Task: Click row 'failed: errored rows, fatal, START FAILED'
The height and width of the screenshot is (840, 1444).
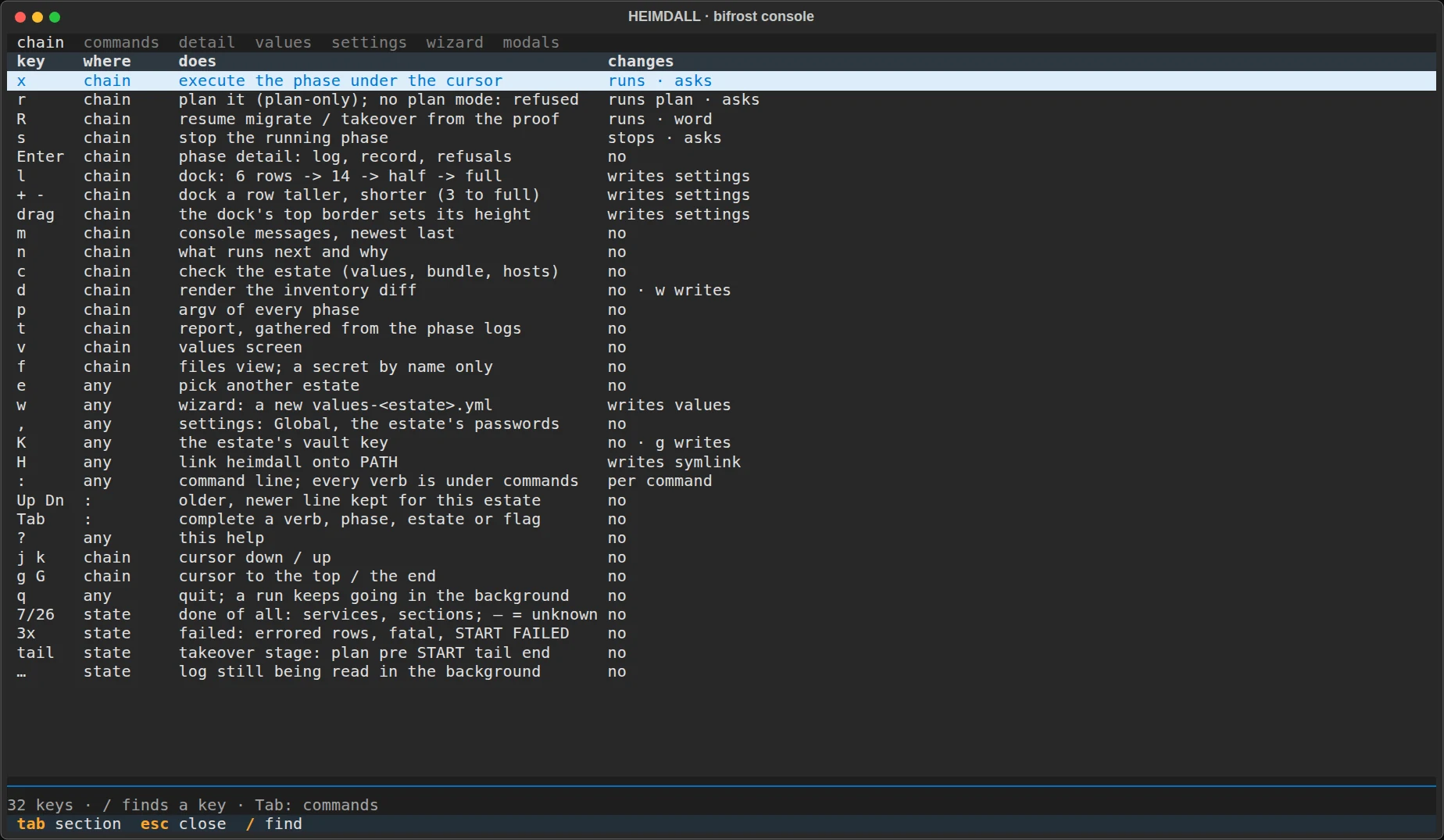Action: (x=721, y=633)
